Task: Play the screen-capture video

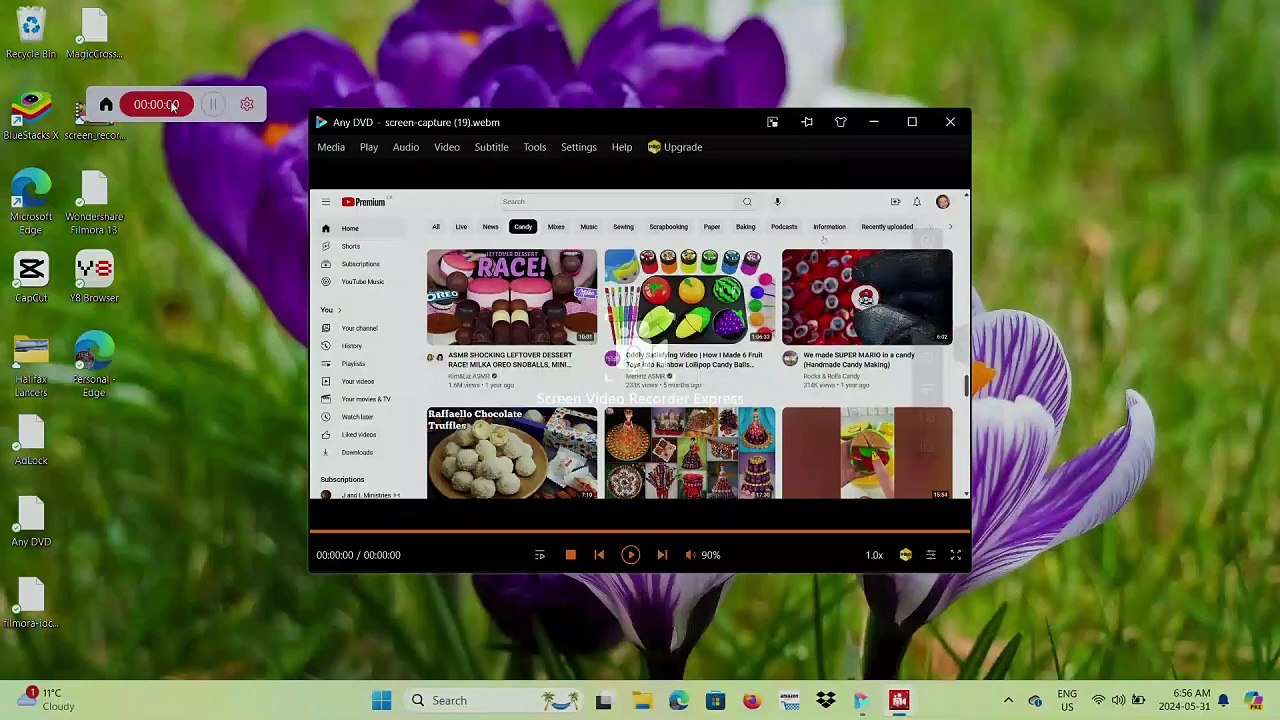Action: click(630, 555)
